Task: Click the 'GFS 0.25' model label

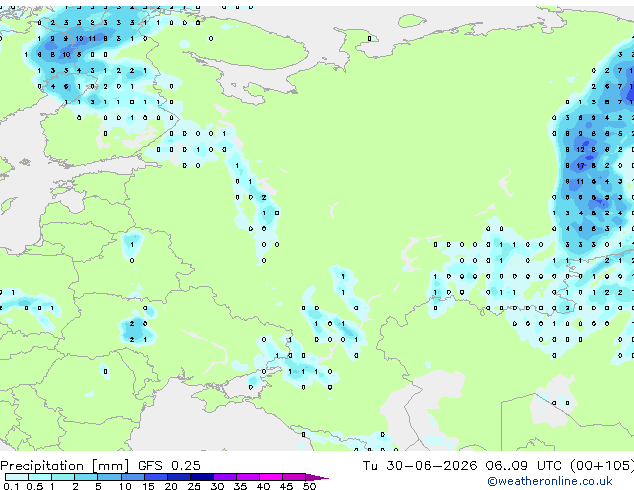Action: (x=169, y=466)
